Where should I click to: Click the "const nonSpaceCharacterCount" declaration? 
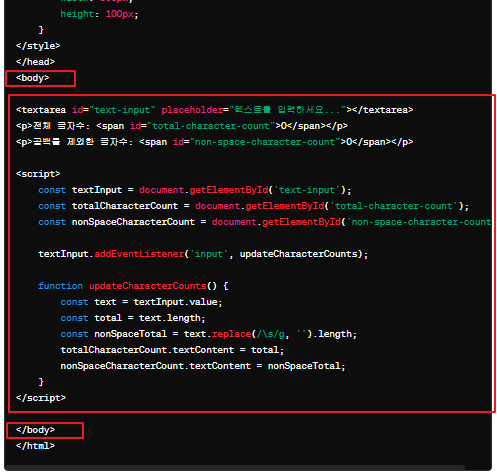click(116, 222)
